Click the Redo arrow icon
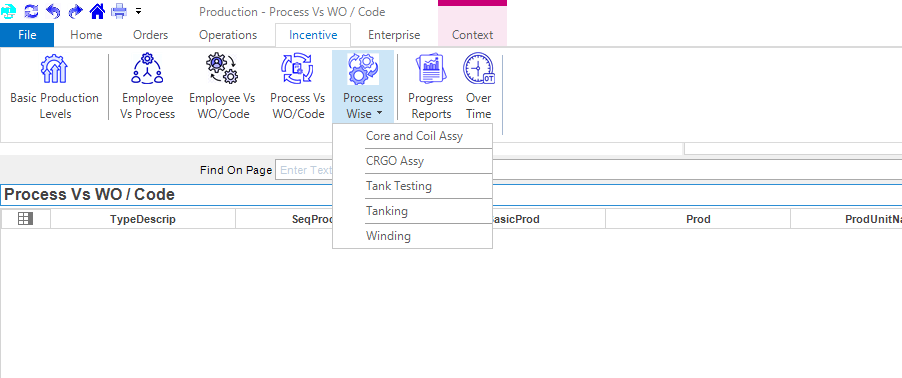 point(75,11)
